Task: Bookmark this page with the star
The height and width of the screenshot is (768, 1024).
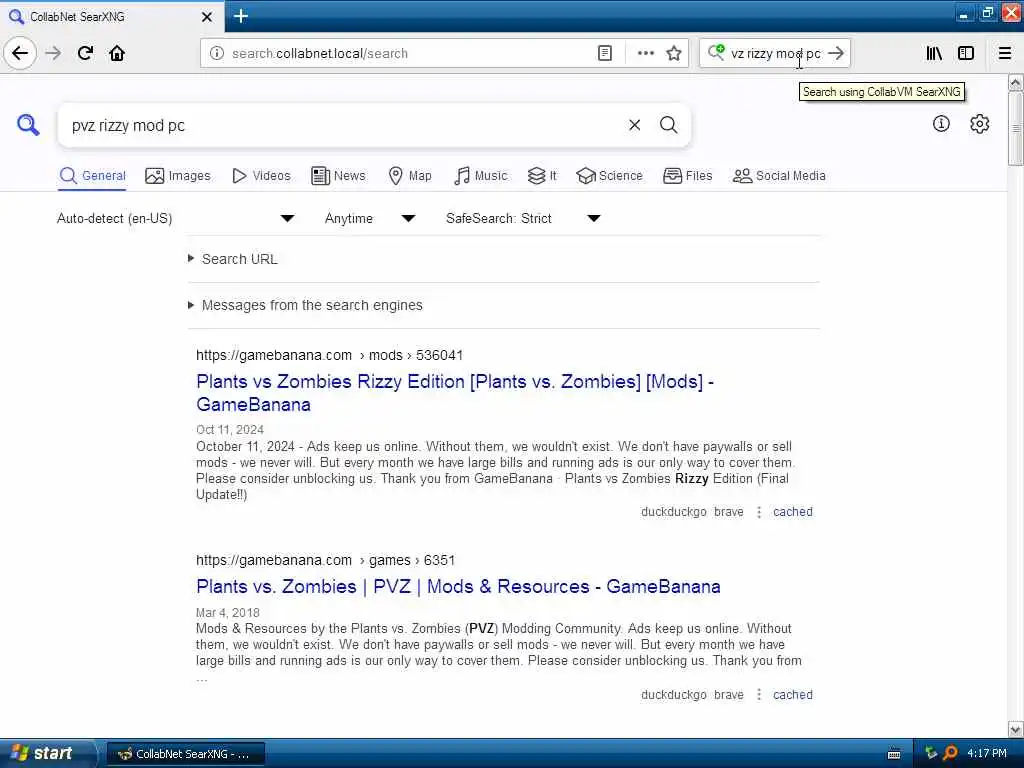Action: (674, 53)
